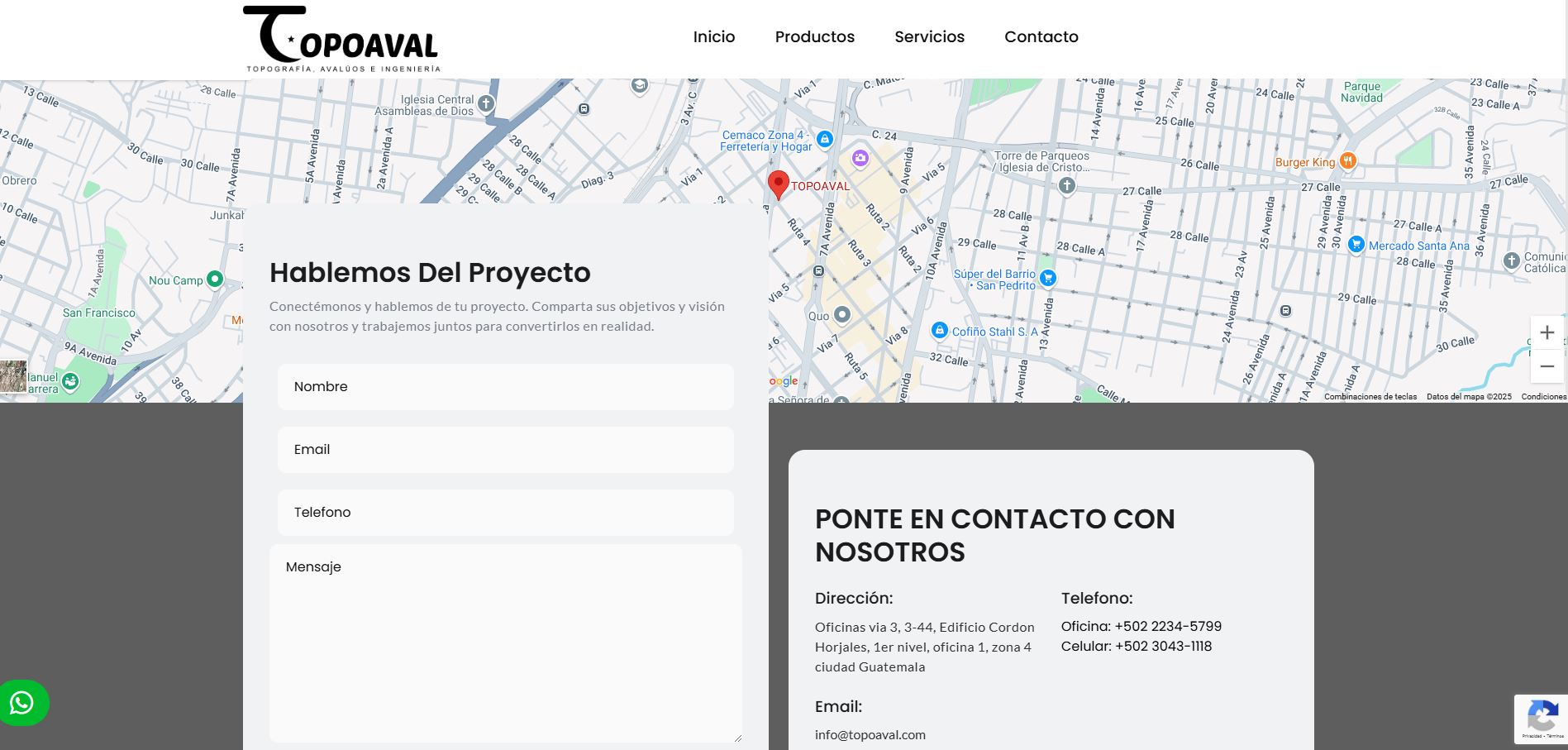This screenshot has width=1568, height=750.
Task: Click the red TOPOAVAL map pin
Action: (778, 184)
